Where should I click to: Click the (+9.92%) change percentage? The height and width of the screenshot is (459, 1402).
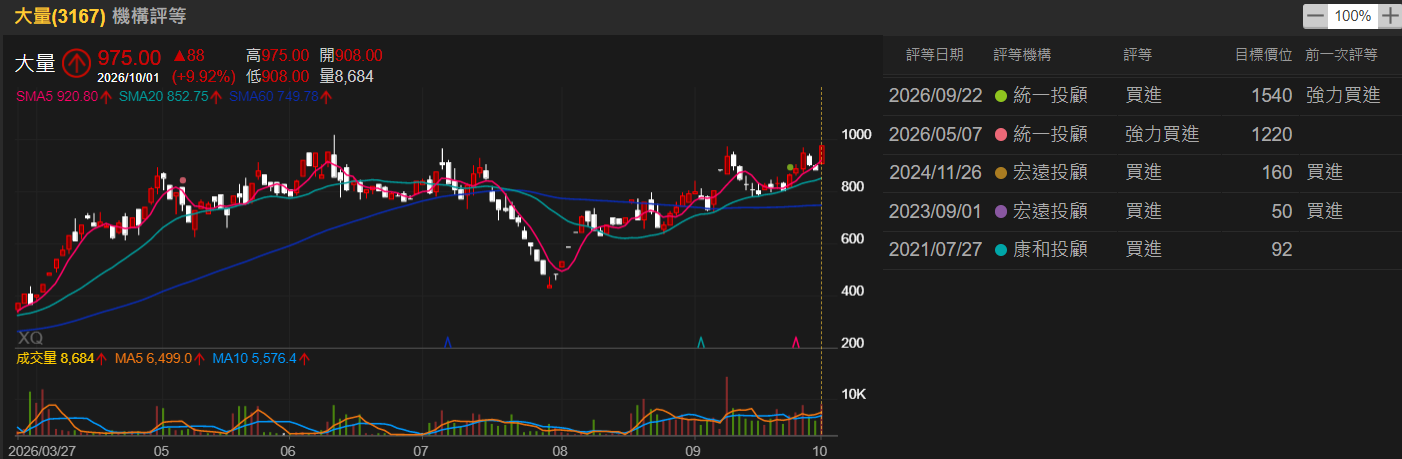pyautogui.click(x=204, y=76)
